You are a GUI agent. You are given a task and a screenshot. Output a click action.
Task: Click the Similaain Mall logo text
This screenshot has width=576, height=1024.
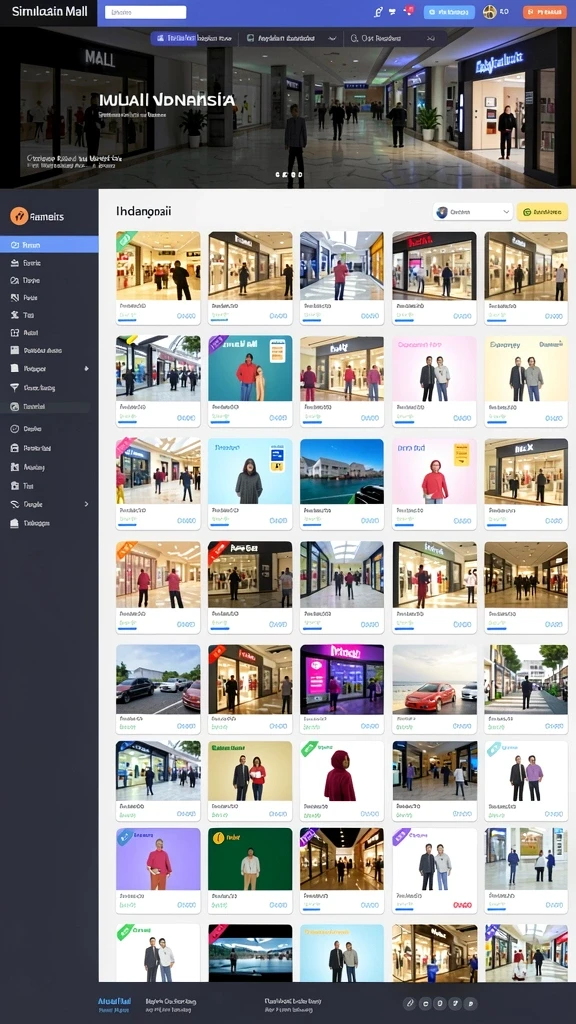pyautogui.click(x=50, y=12)
